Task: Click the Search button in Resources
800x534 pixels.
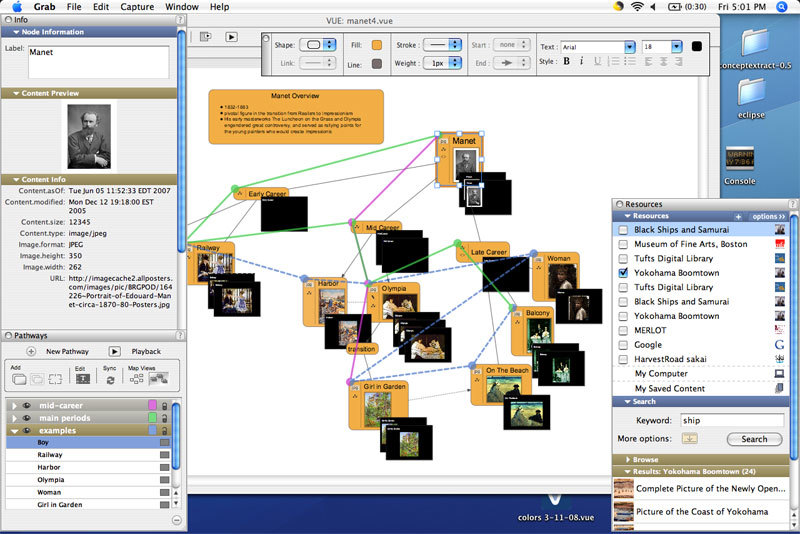Action: point(754,439)
